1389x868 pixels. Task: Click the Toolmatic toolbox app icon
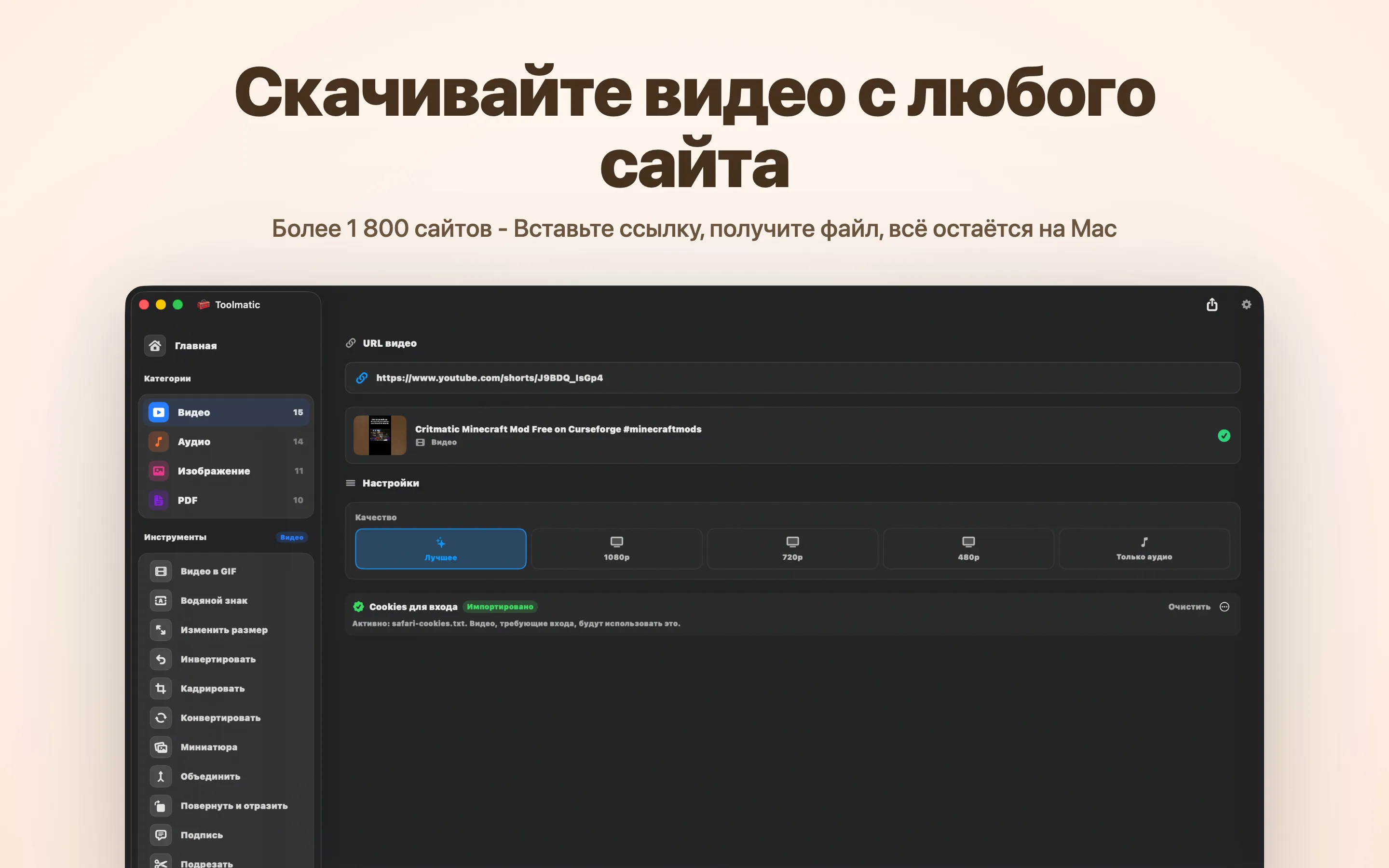(203, 304)
